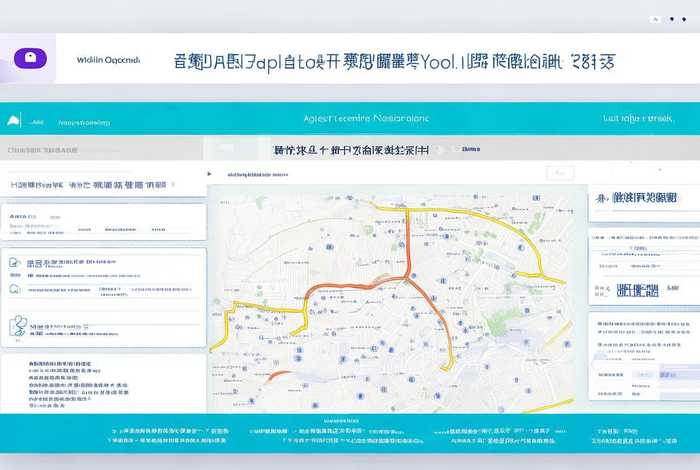
Task: Expand the small triangle arrow above the map
Action: pyautogui.click(x=209, y=174)
